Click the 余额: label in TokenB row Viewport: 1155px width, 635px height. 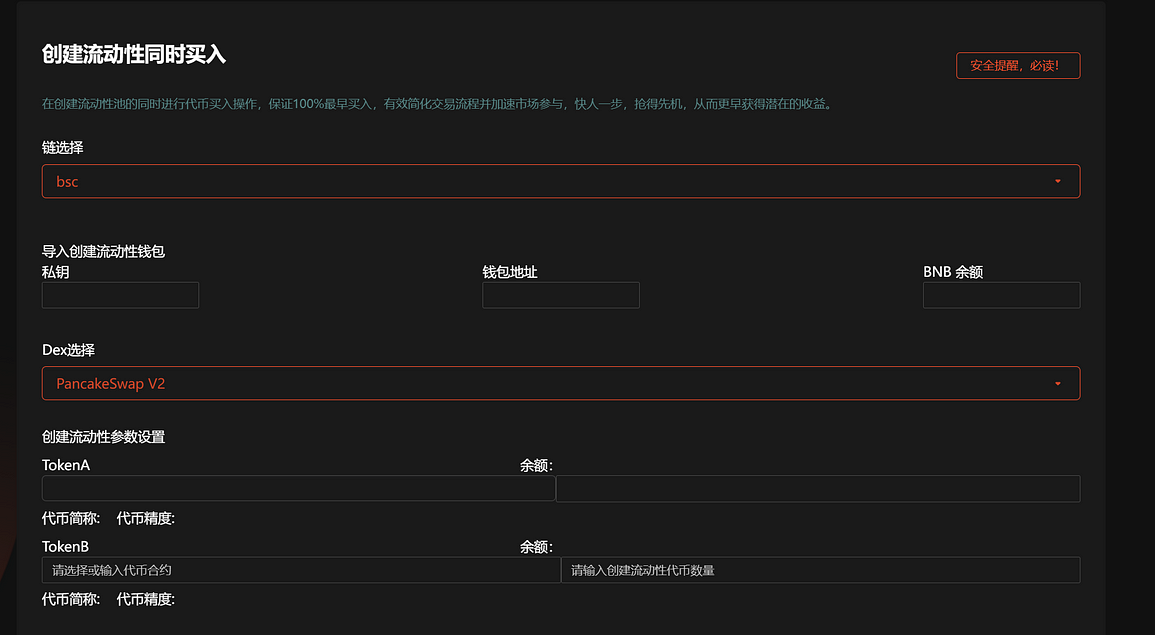tap(536, 546)
